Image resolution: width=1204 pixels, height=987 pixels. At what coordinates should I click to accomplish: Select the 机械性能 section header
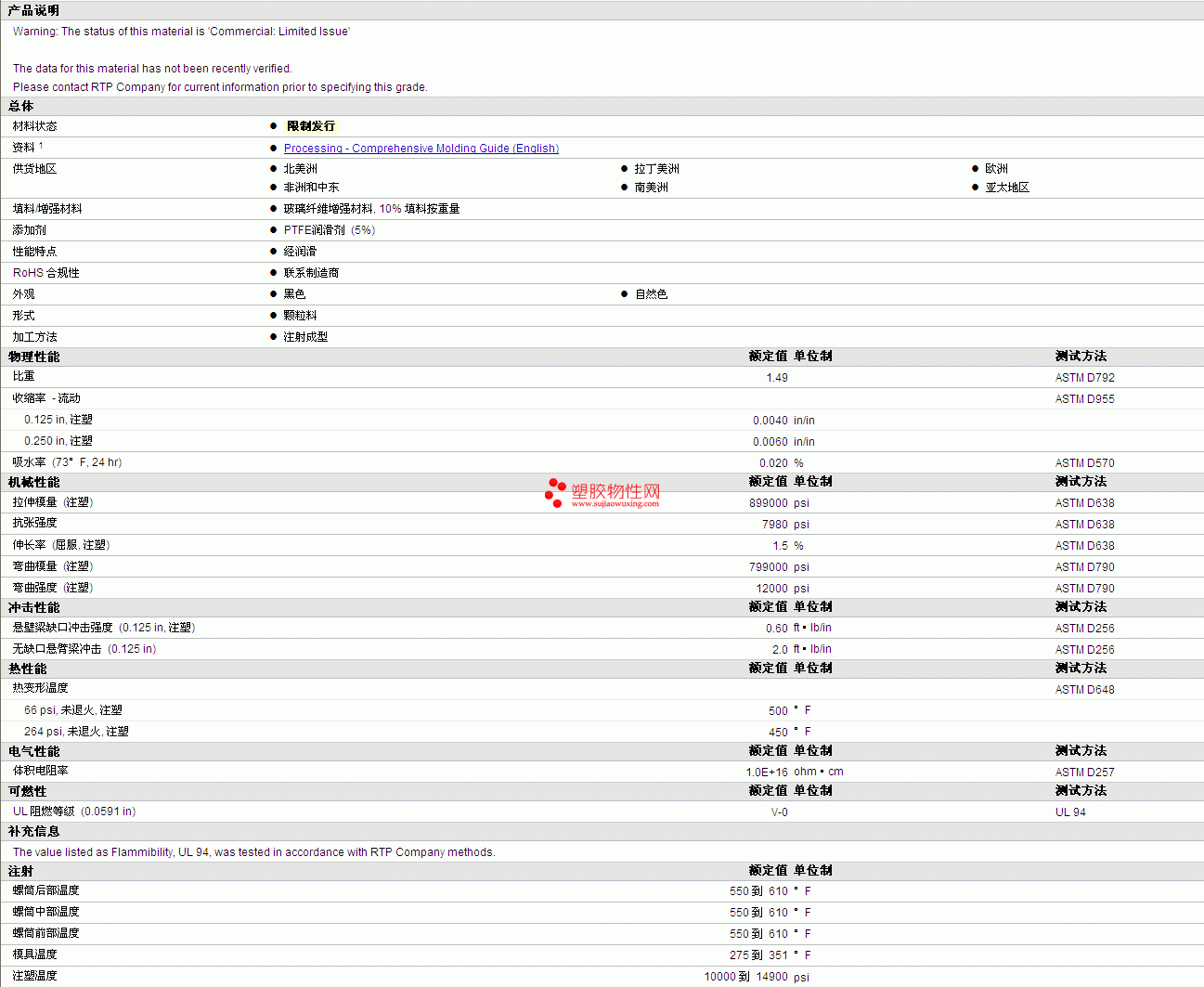pos(34,482)
